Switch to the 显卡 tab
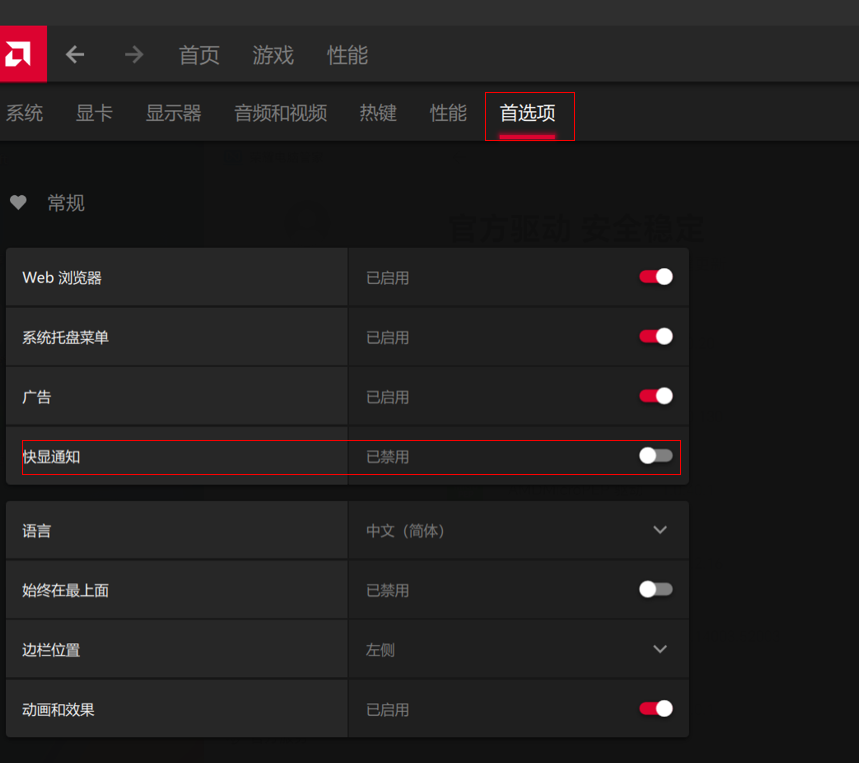 (94, 113)
